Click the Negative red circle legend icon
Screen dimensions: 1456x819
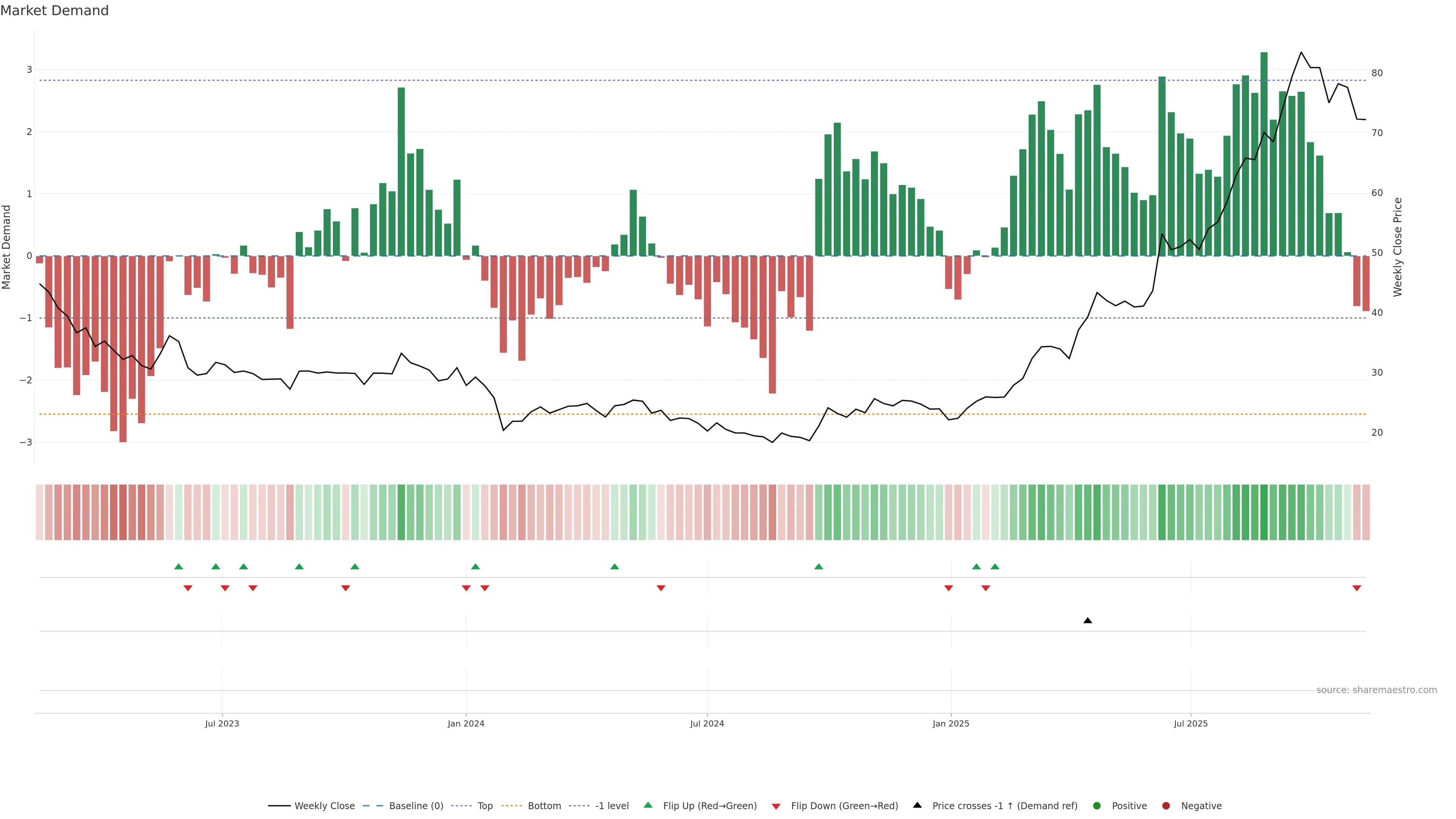coord(1166,806)
